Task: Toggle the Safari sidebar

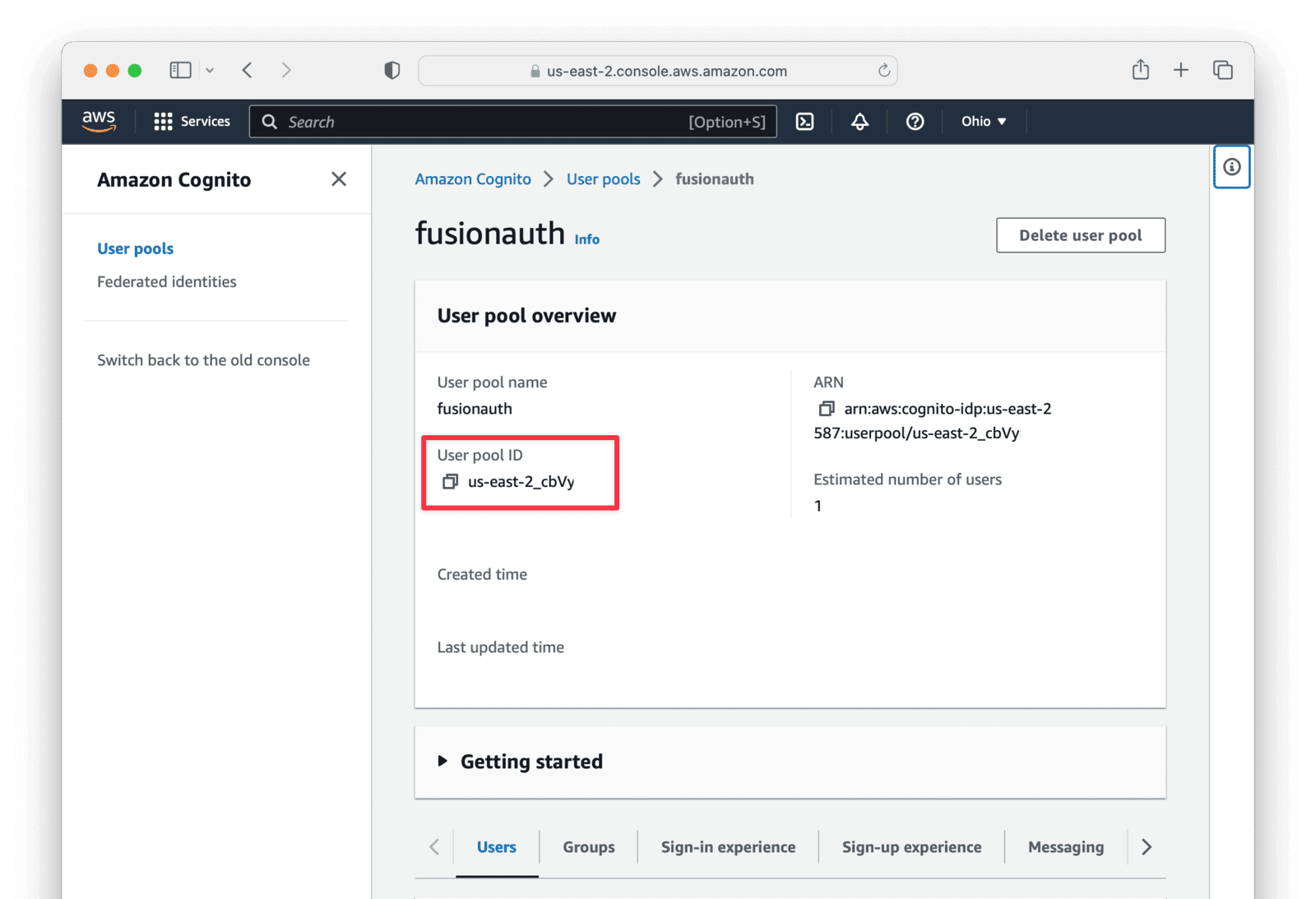Action: point(180,71)
